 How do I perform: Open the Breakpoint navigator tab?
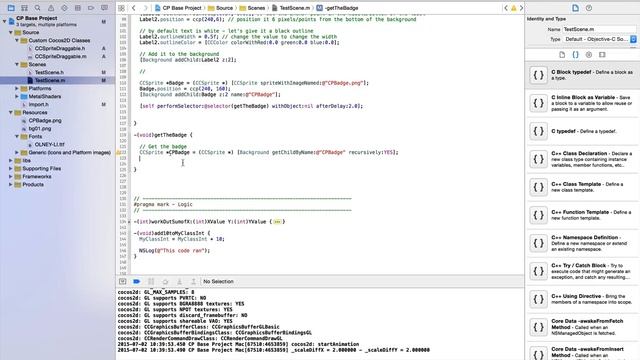(x=91, y=8)
